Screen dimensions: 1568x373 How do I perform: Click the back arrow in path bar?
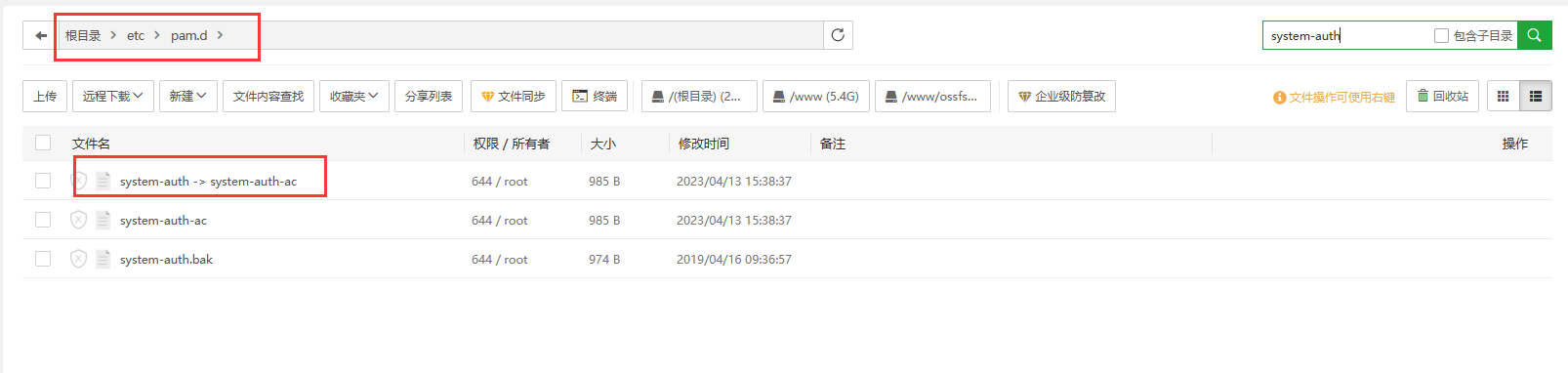pyautogui.click(x=41, y=35)
